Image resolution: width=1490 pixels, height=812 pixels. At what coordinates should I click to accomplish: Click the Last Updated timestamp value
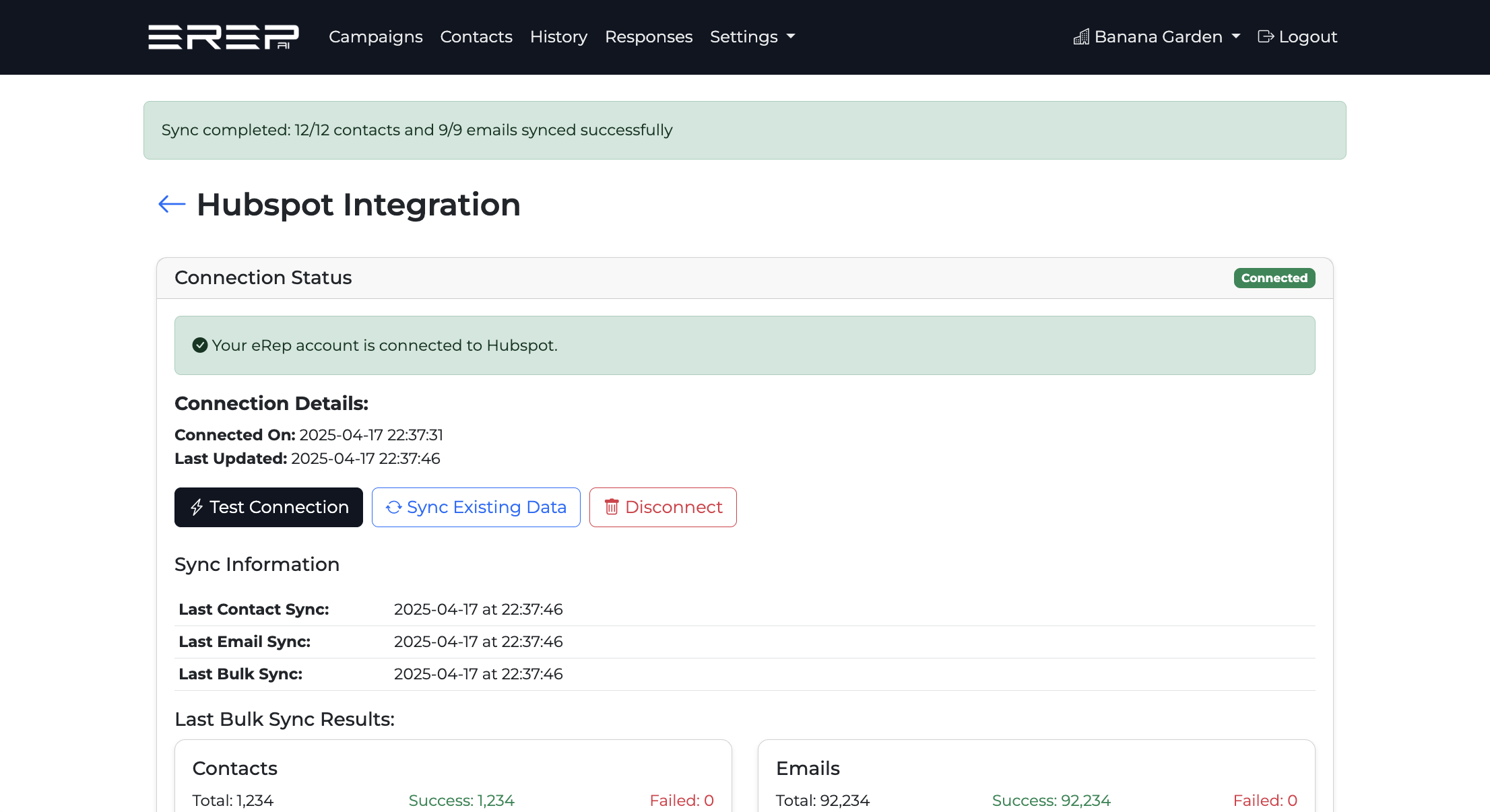coord(366,459)
